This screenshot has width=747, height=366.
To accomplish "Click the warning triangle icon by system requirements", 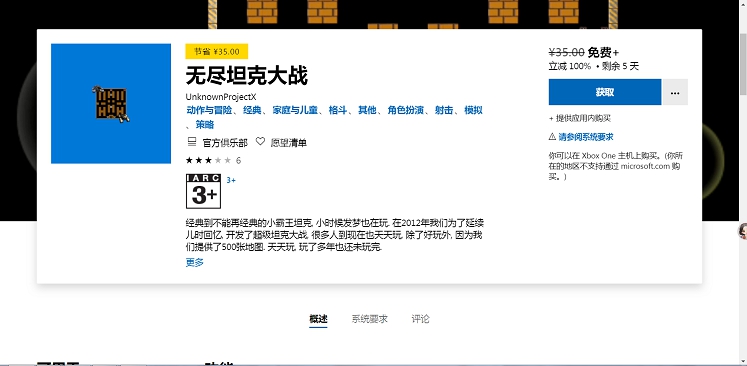I will click(552, 137).
